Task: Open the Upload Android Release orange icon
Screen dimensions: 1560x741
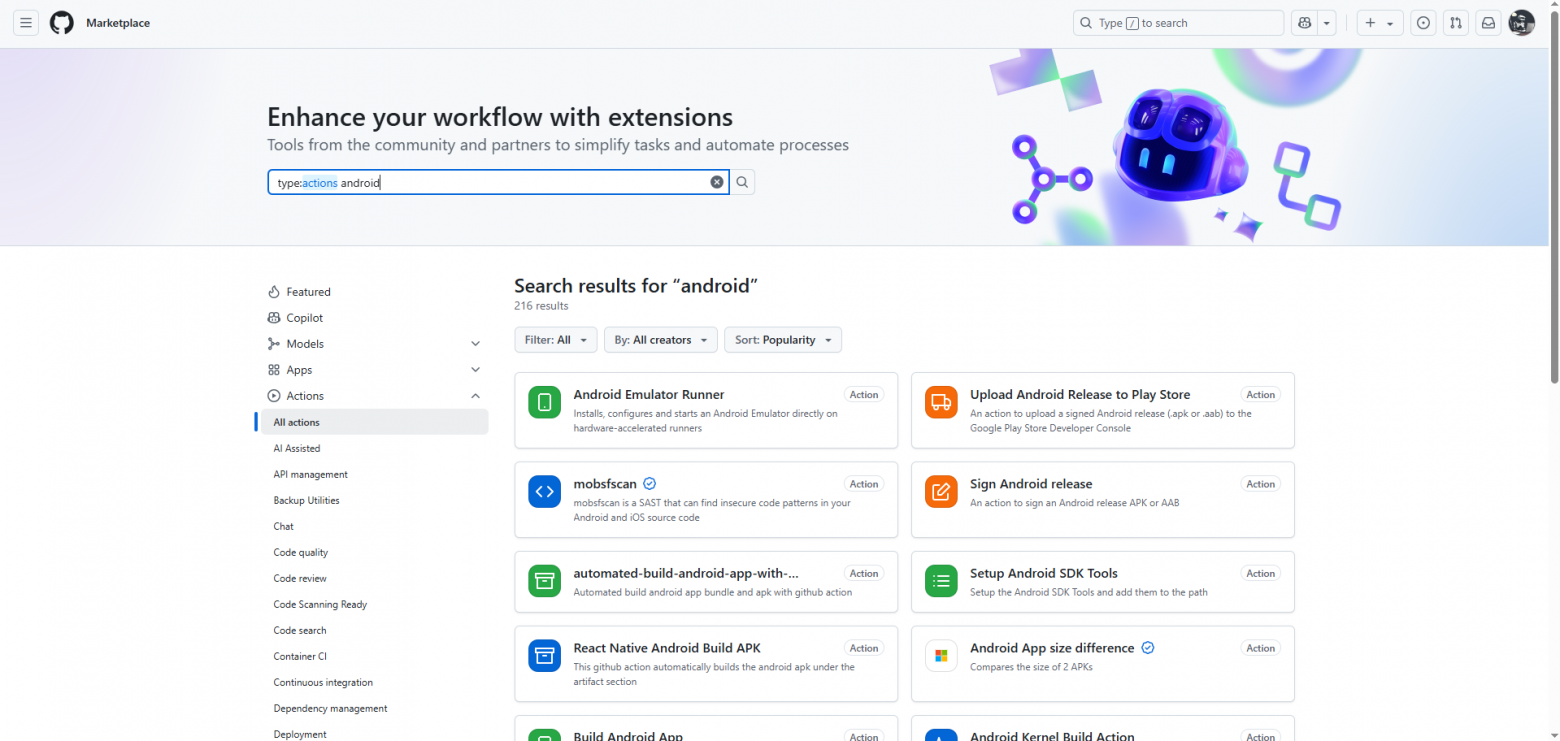Action: tap(941, 402)
